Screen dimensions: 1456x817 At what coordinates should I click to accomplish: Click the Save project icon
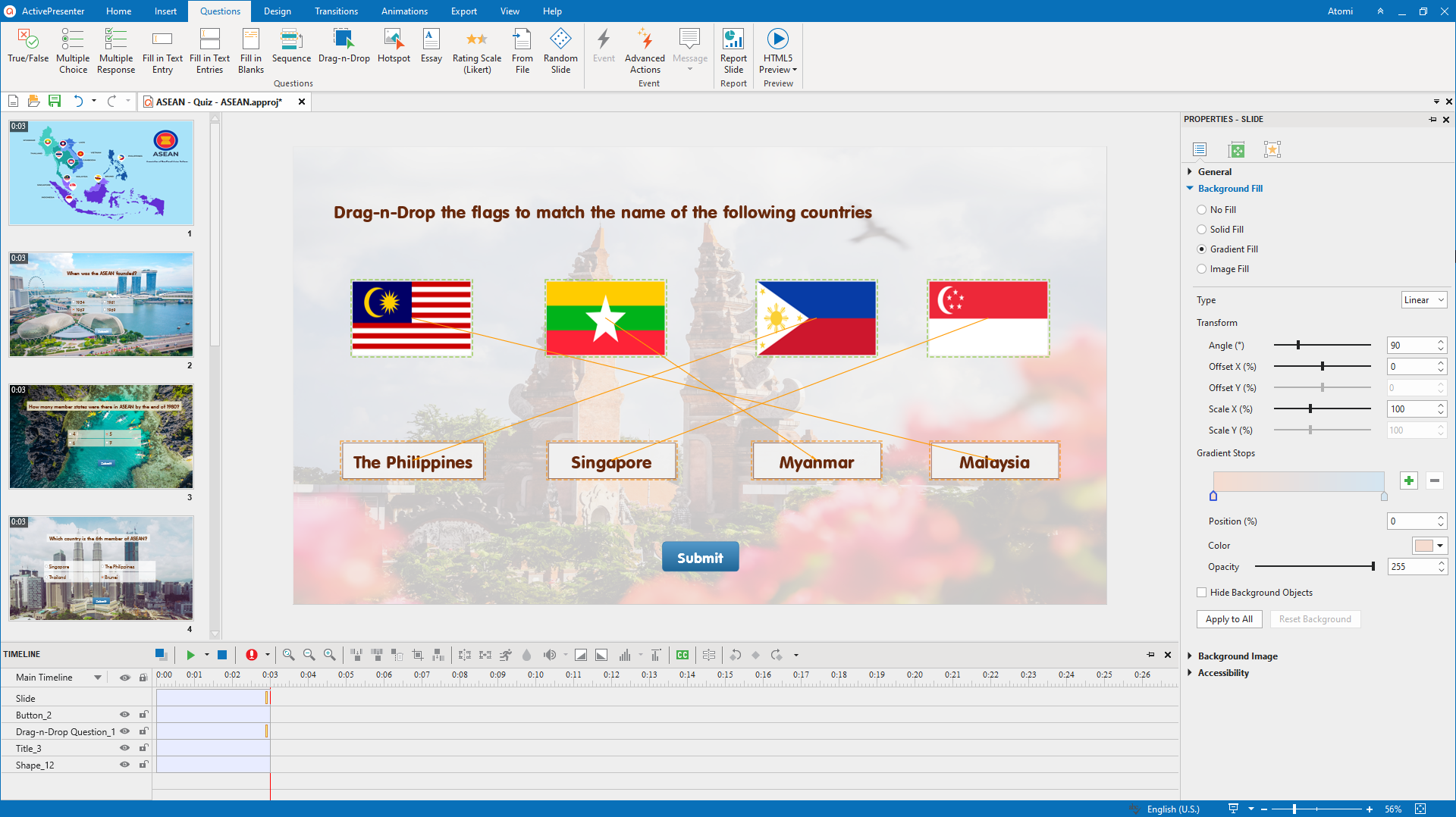55,101
